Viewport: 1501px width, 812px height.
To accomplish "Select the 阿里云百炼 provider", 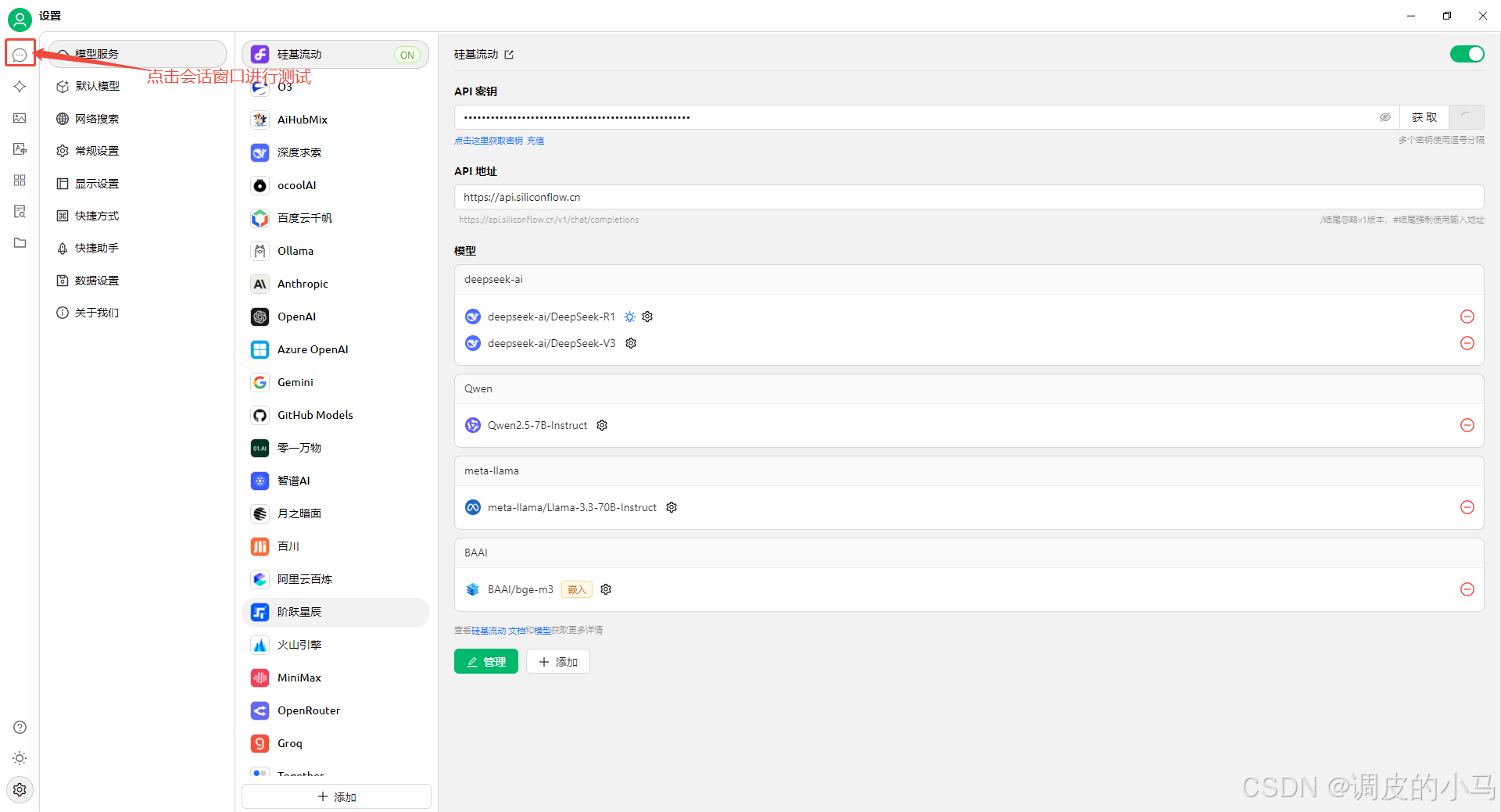I will coord(335,579).
